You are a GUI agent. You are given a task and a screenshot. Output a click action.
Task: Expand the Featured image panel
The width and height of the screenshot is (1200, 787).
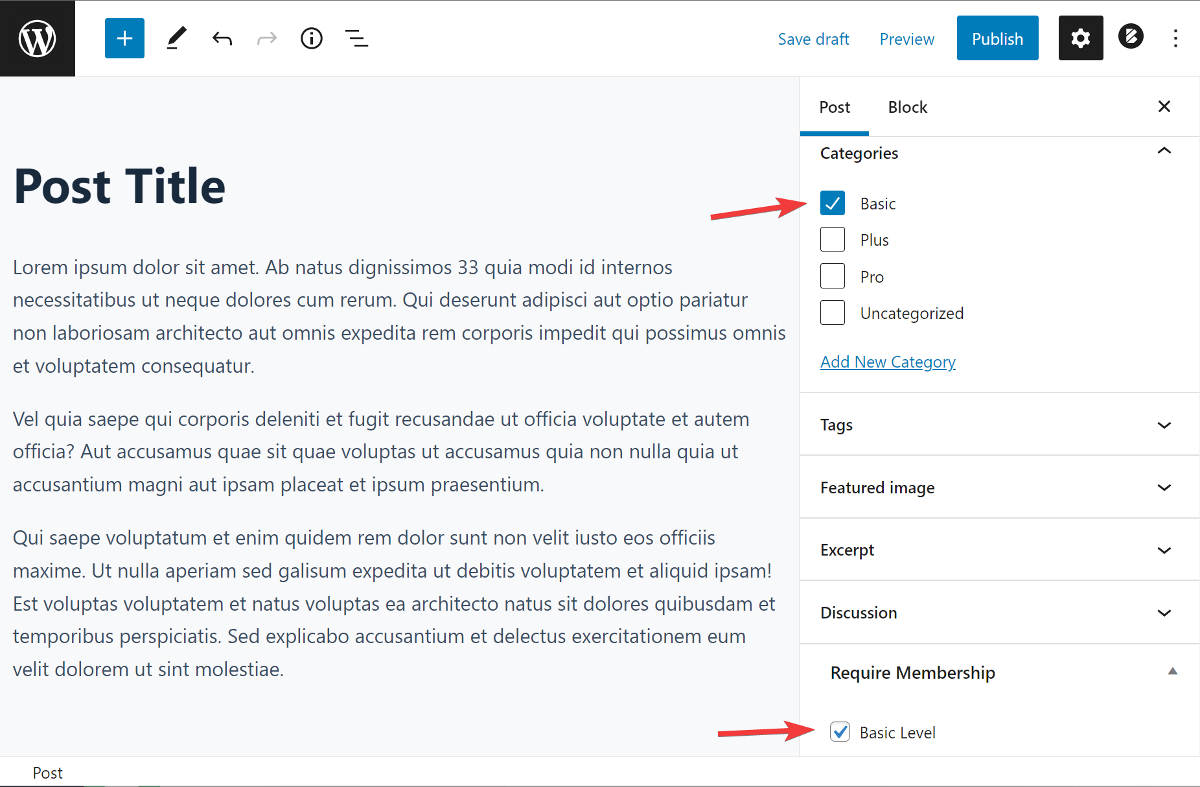1000,487
